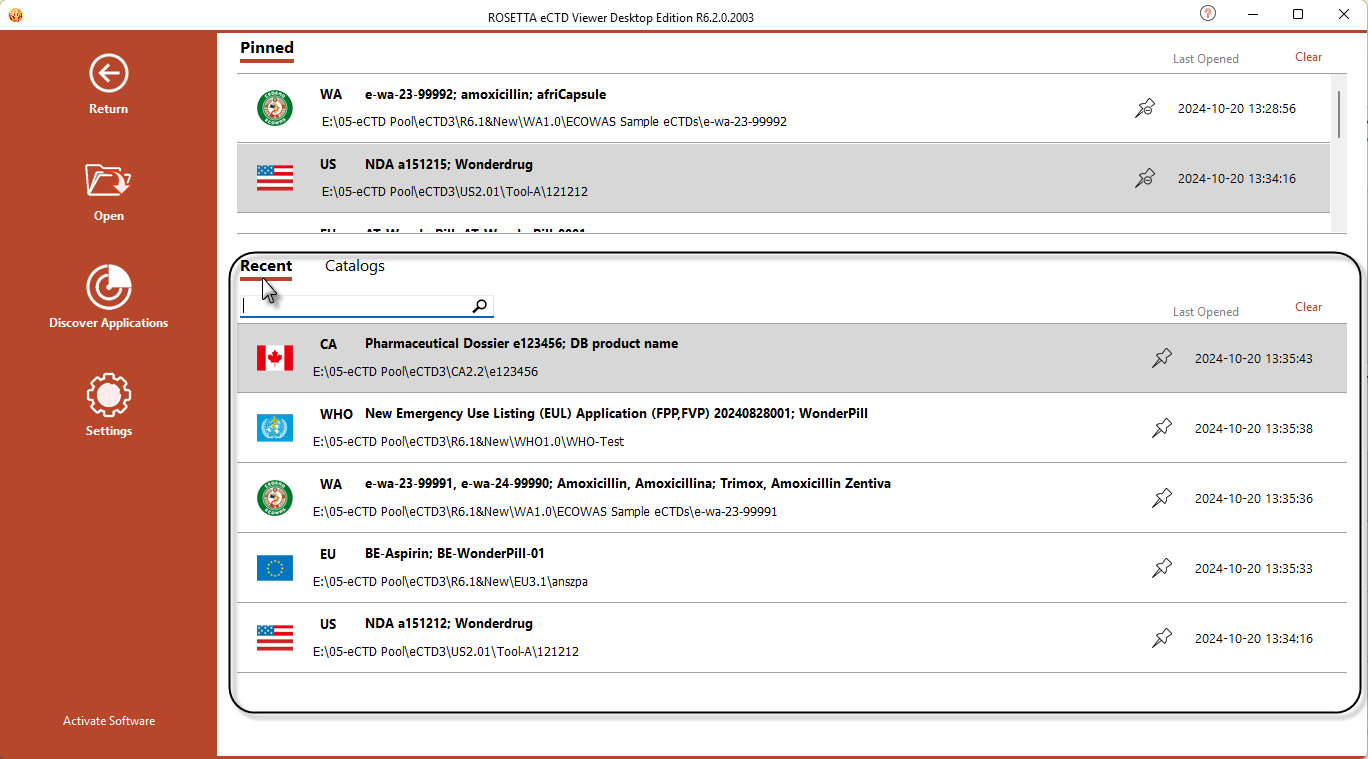Click the help icon in title bar

click(1208, 14)
